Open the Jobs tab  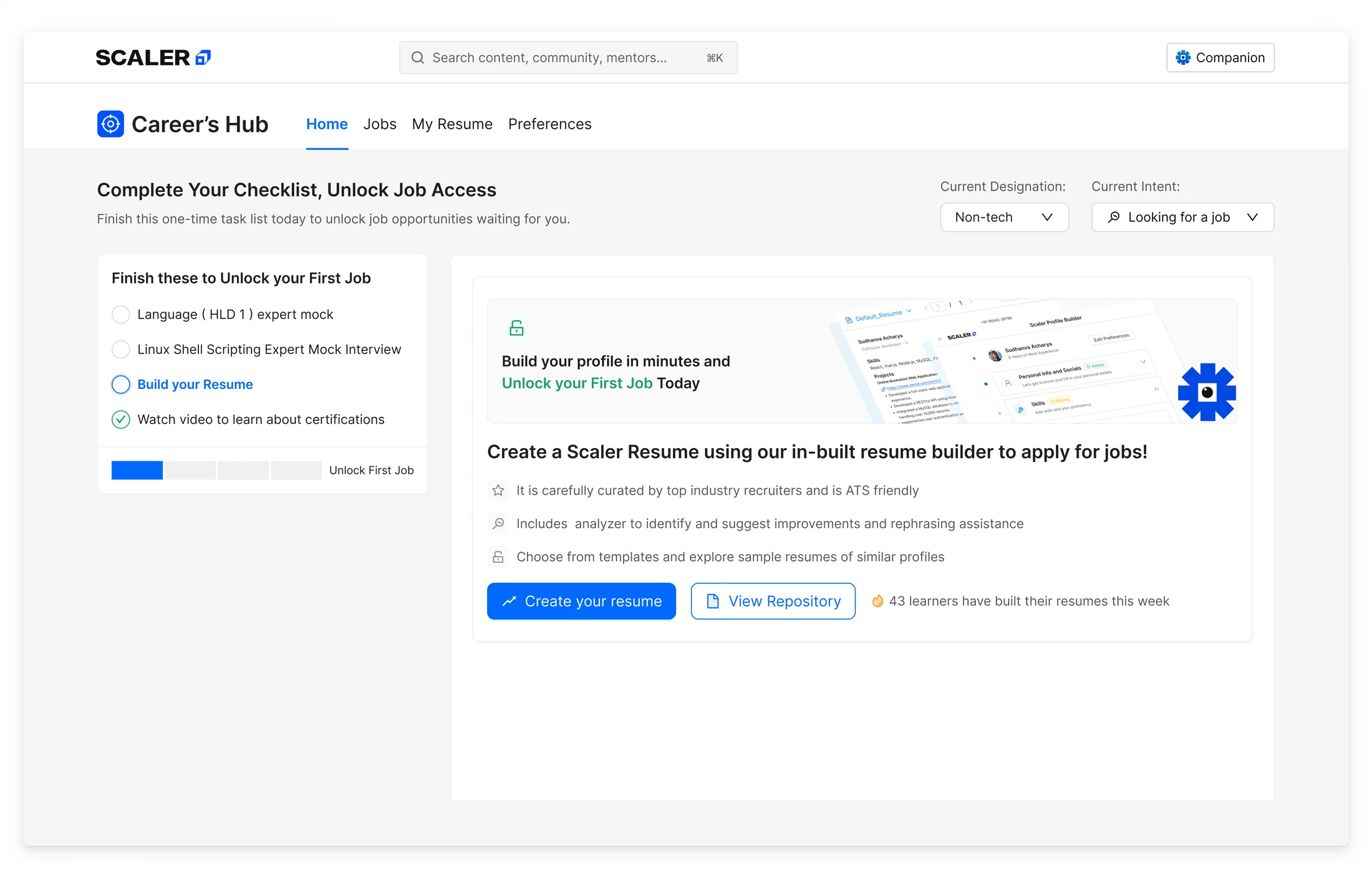(x=380, y=124)
